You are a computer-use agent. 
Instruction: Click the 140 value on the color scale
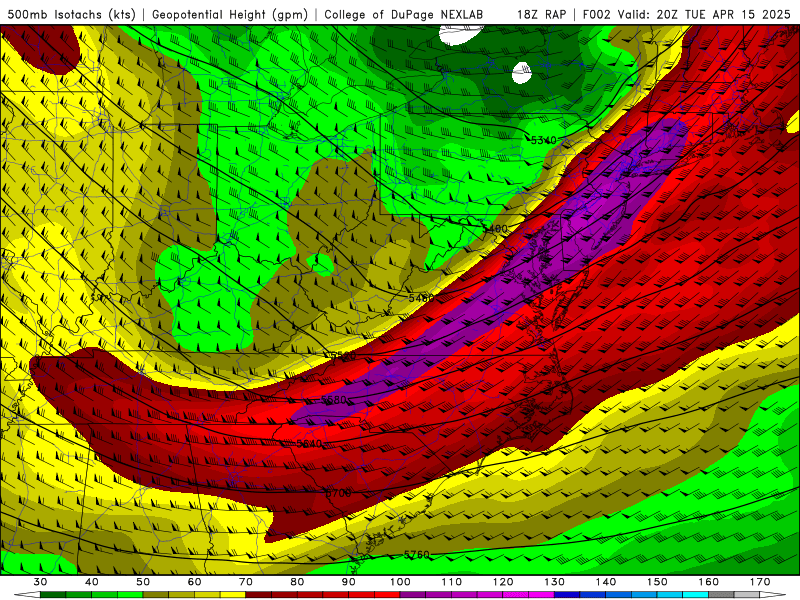pyautogui.click(x=606, y=582)
